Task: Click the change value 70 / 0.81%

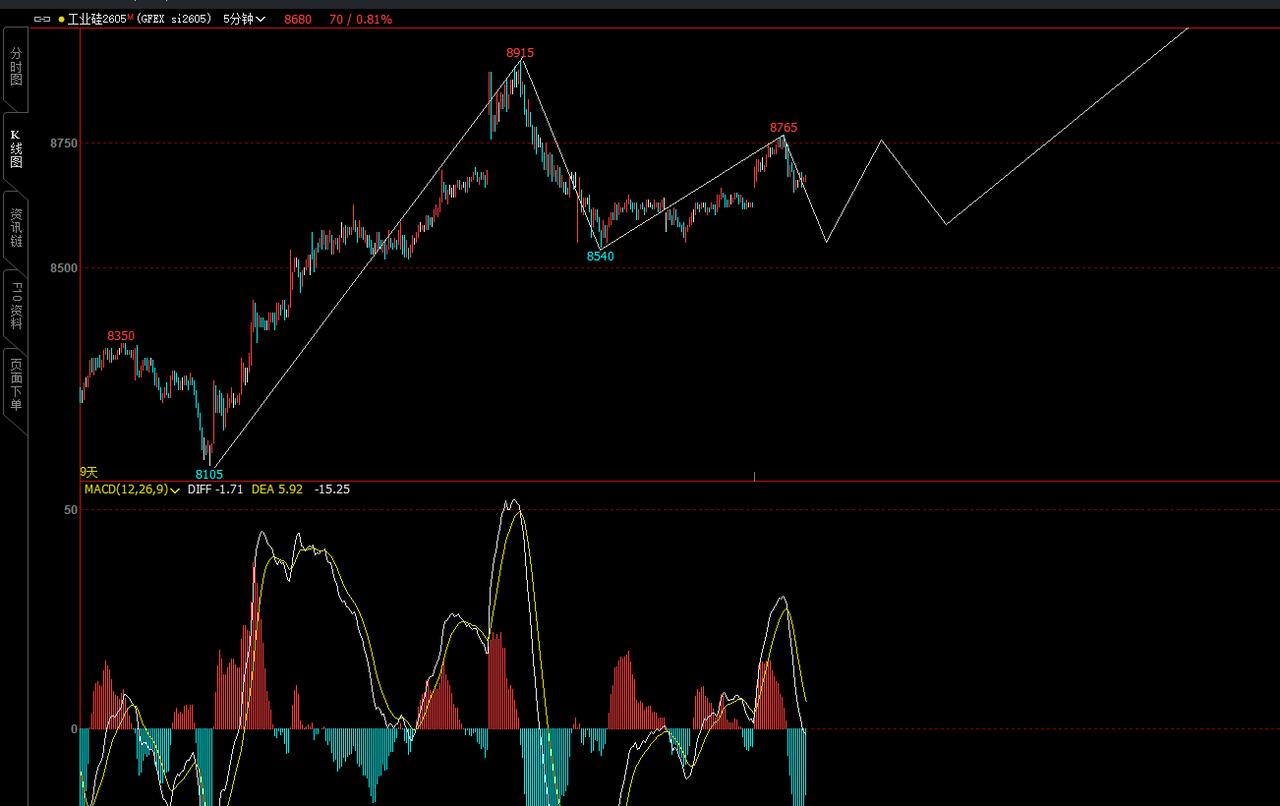Action: [360, 19]
